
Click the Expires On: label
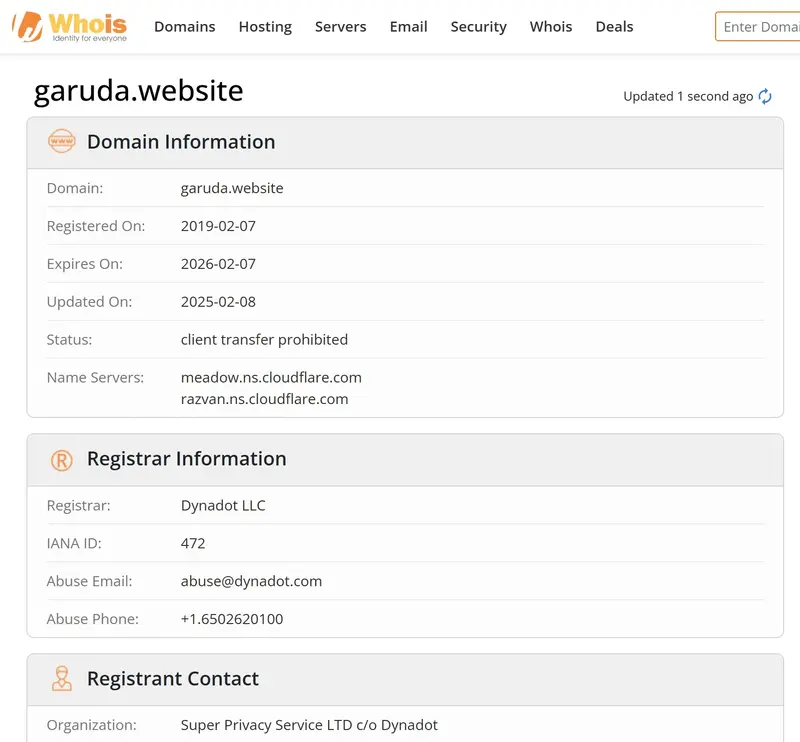tap(85, 264)
